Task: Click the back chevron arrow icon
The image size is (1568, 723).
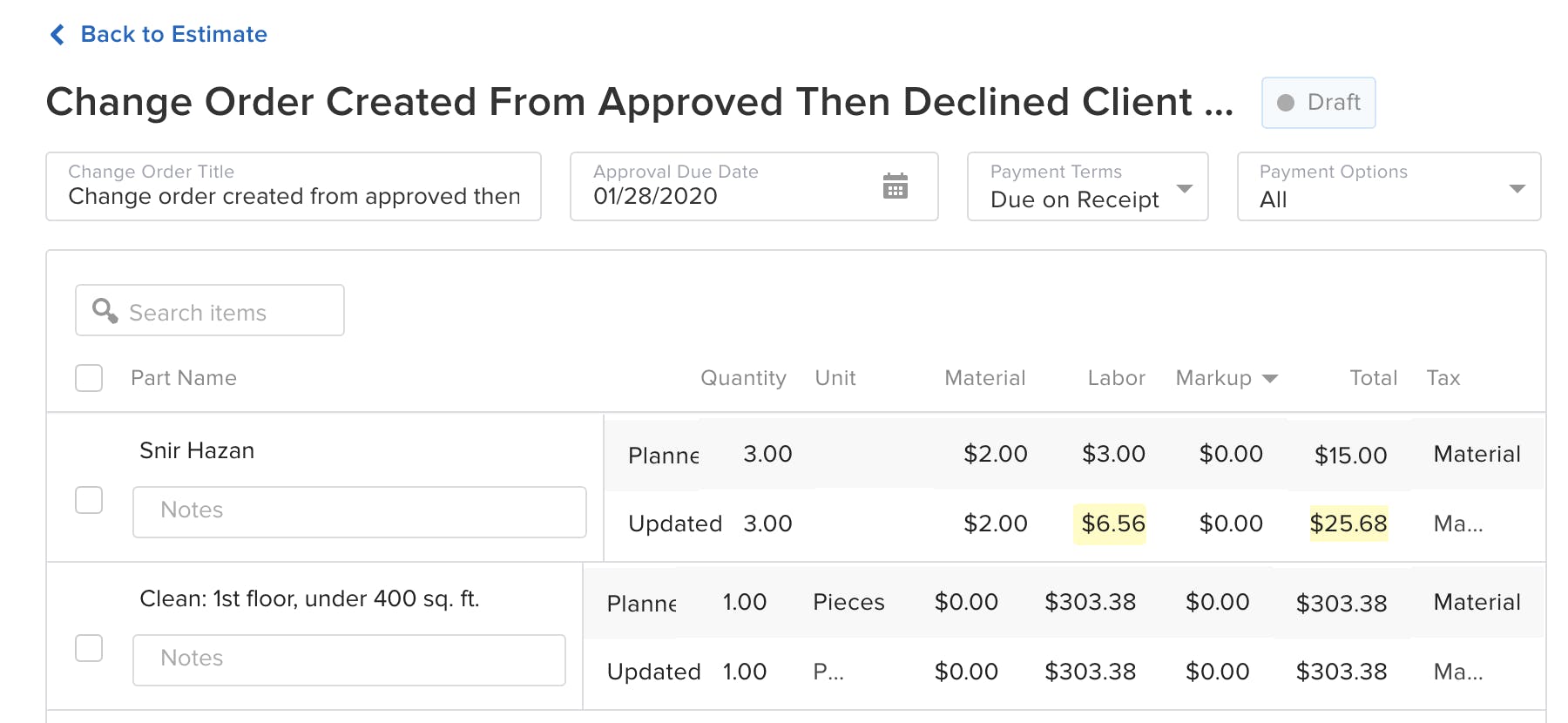Action: point(56,34)
